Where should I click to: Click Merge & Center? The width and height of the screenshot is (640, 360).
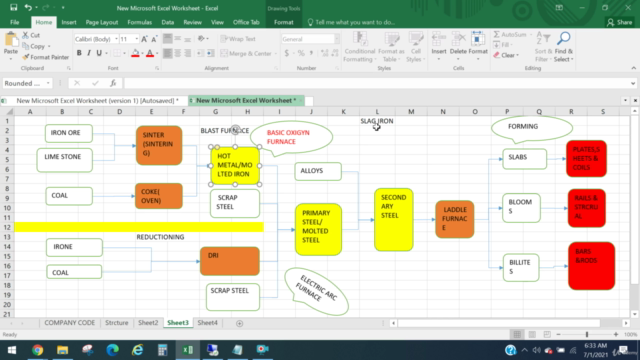click(246, 53)
